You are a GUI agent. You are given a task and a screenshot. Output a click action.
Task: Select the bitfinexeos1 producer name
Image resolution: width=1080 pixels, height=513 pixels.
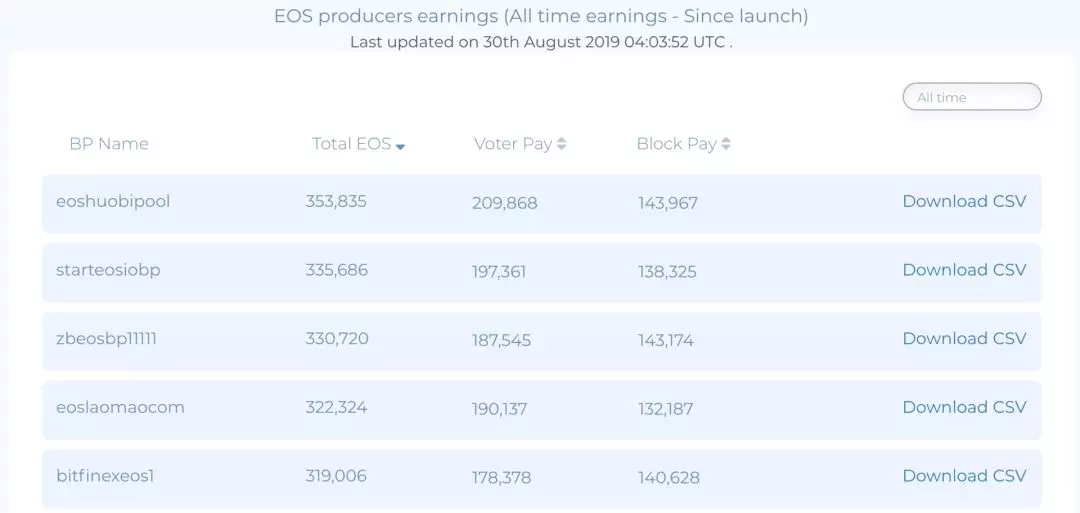[105, 476]
